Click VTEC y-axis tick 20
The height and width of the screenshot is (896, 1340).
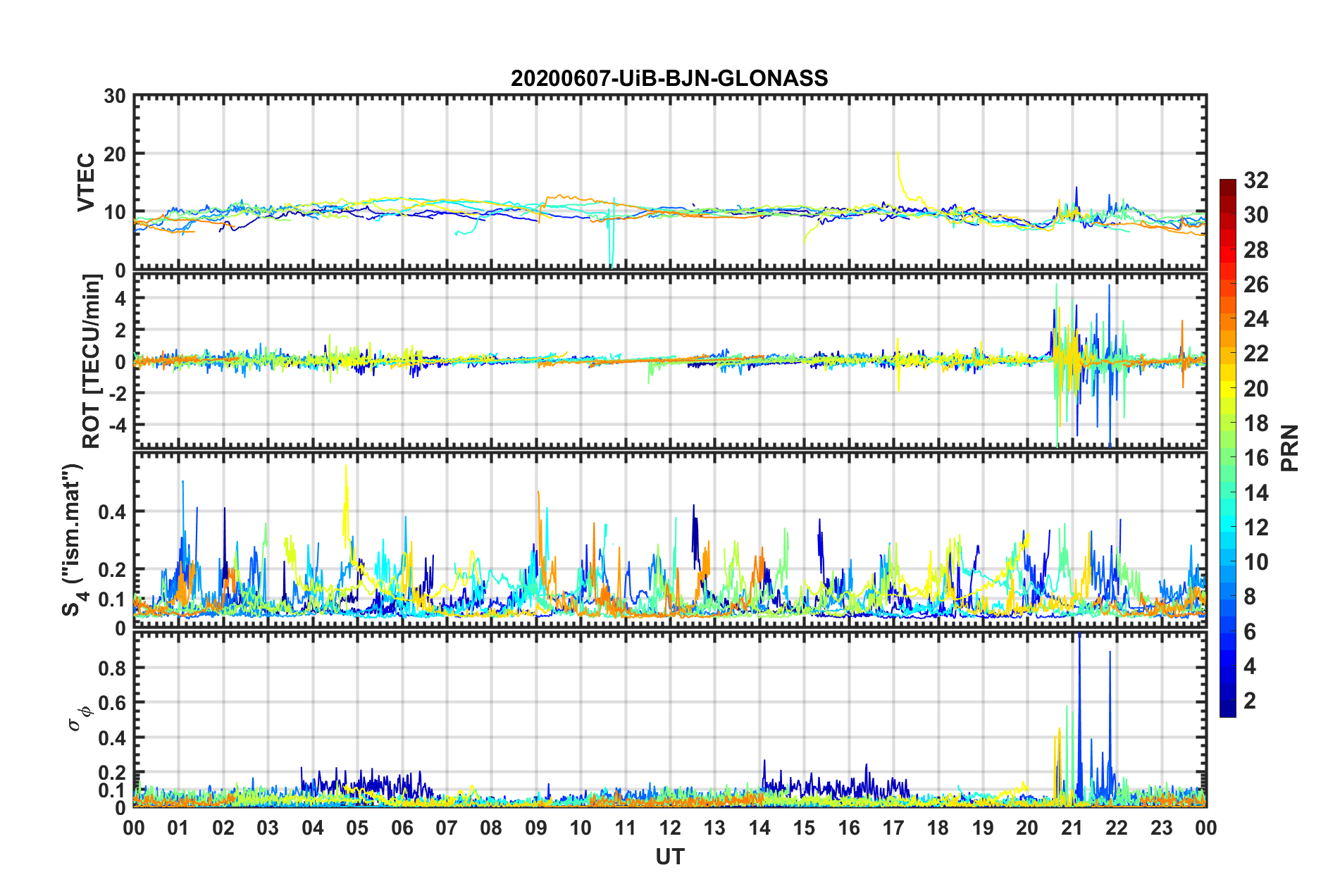[115, 154]
